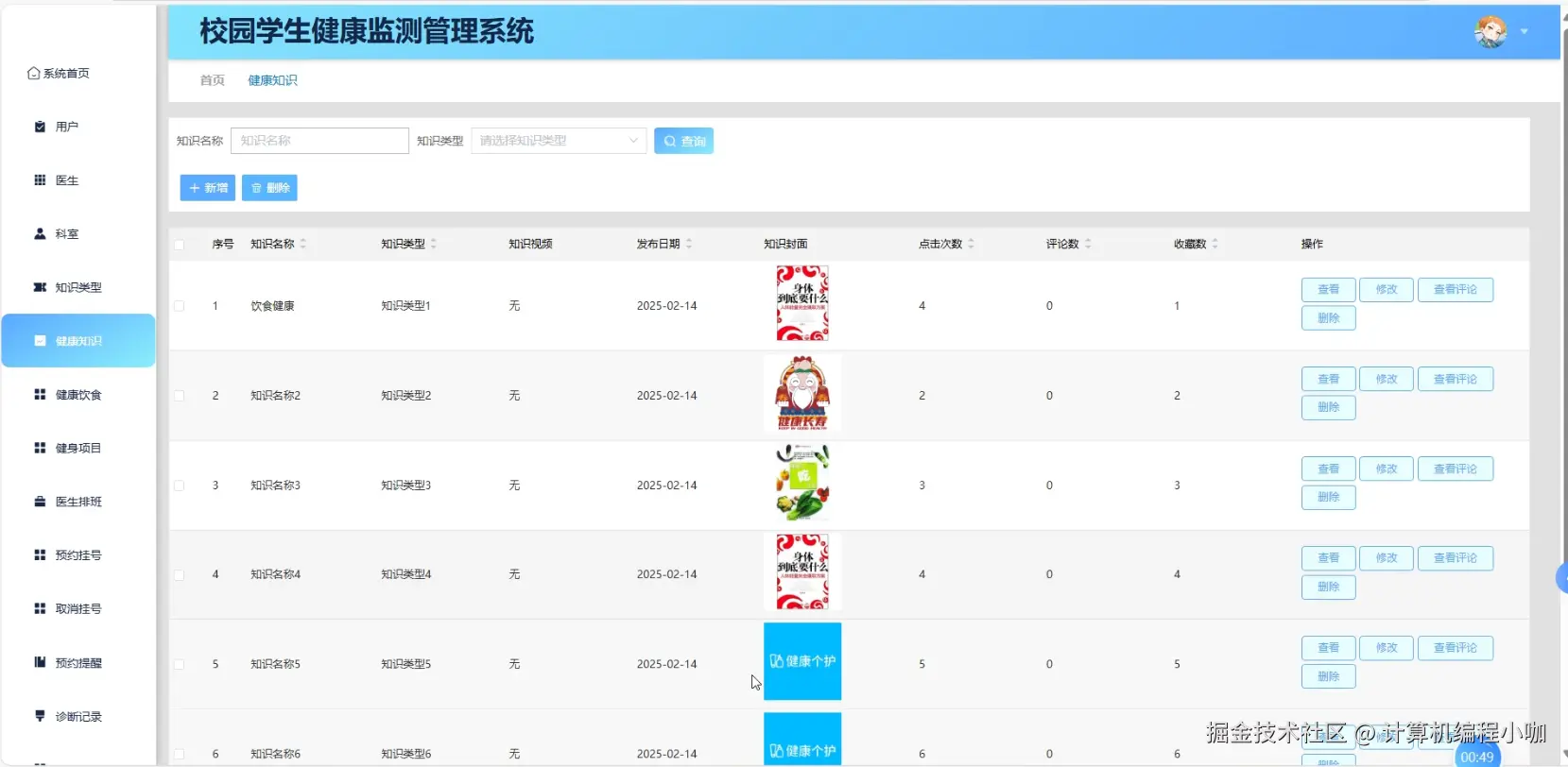Click the icon beside 预约挂号

[40, 554]
